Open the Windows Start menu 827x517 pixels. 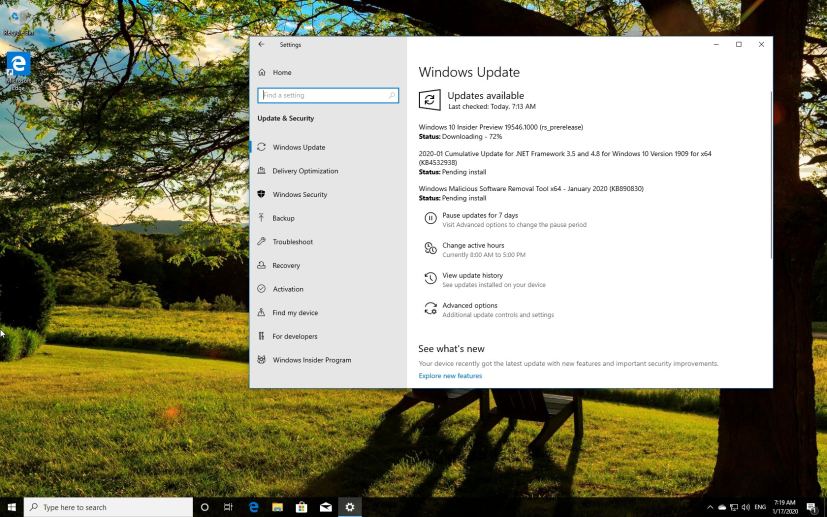(x=12, y=507)
